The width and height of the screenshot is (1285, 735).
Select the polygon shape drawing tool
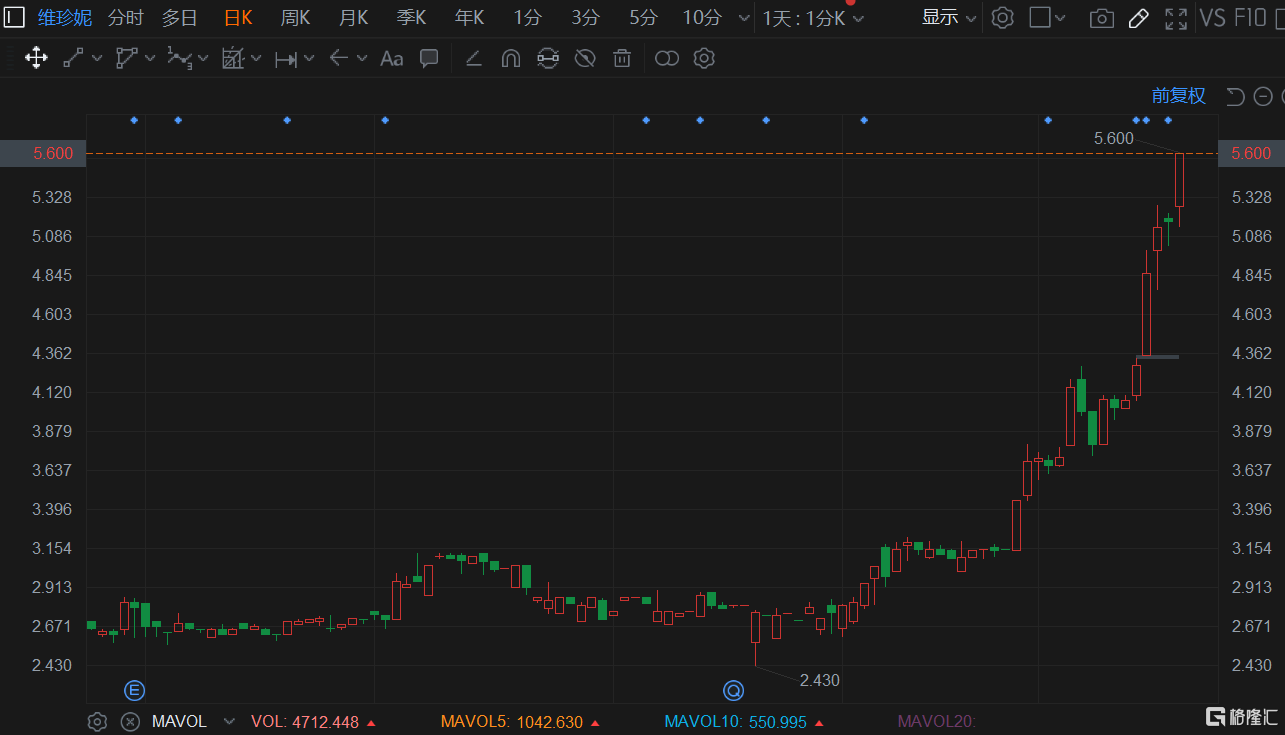[126, 58]
